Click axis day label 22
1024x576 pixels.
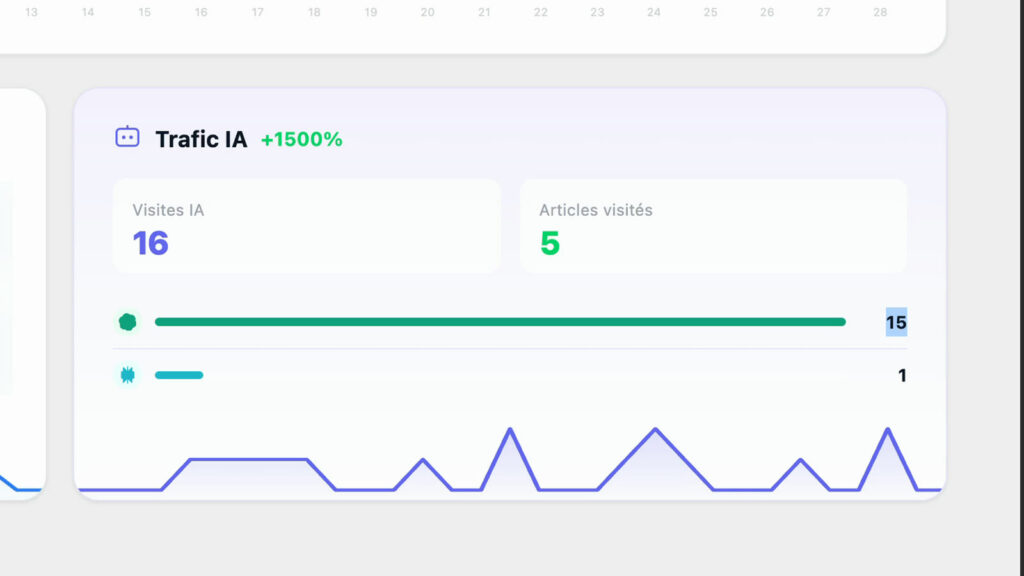[541, 12]
